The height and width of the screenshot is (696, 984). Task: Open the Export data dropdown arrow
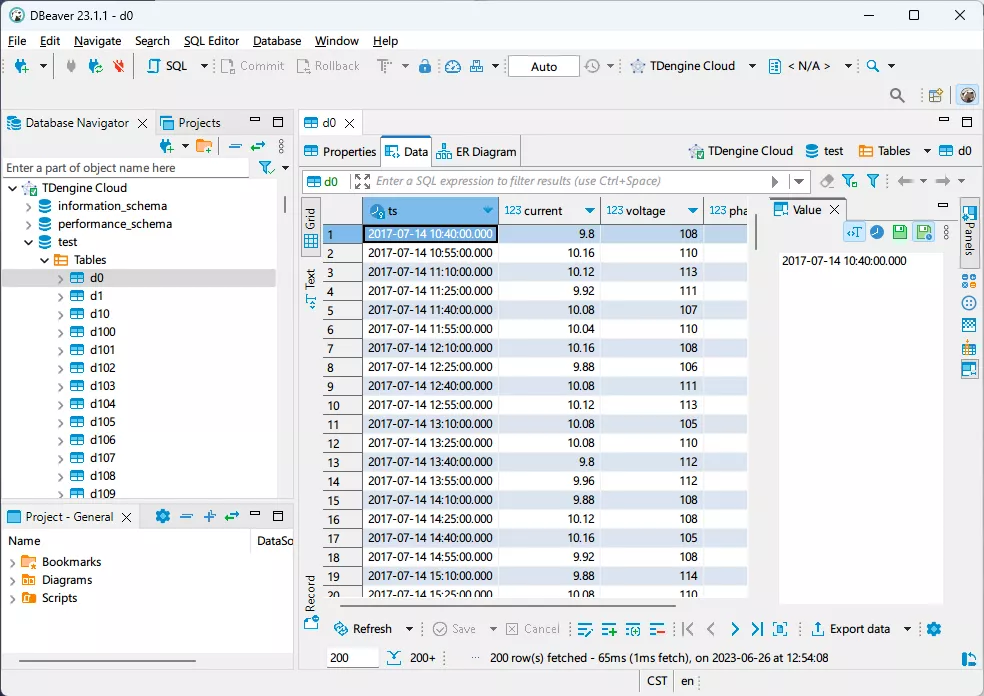point(908,629)
